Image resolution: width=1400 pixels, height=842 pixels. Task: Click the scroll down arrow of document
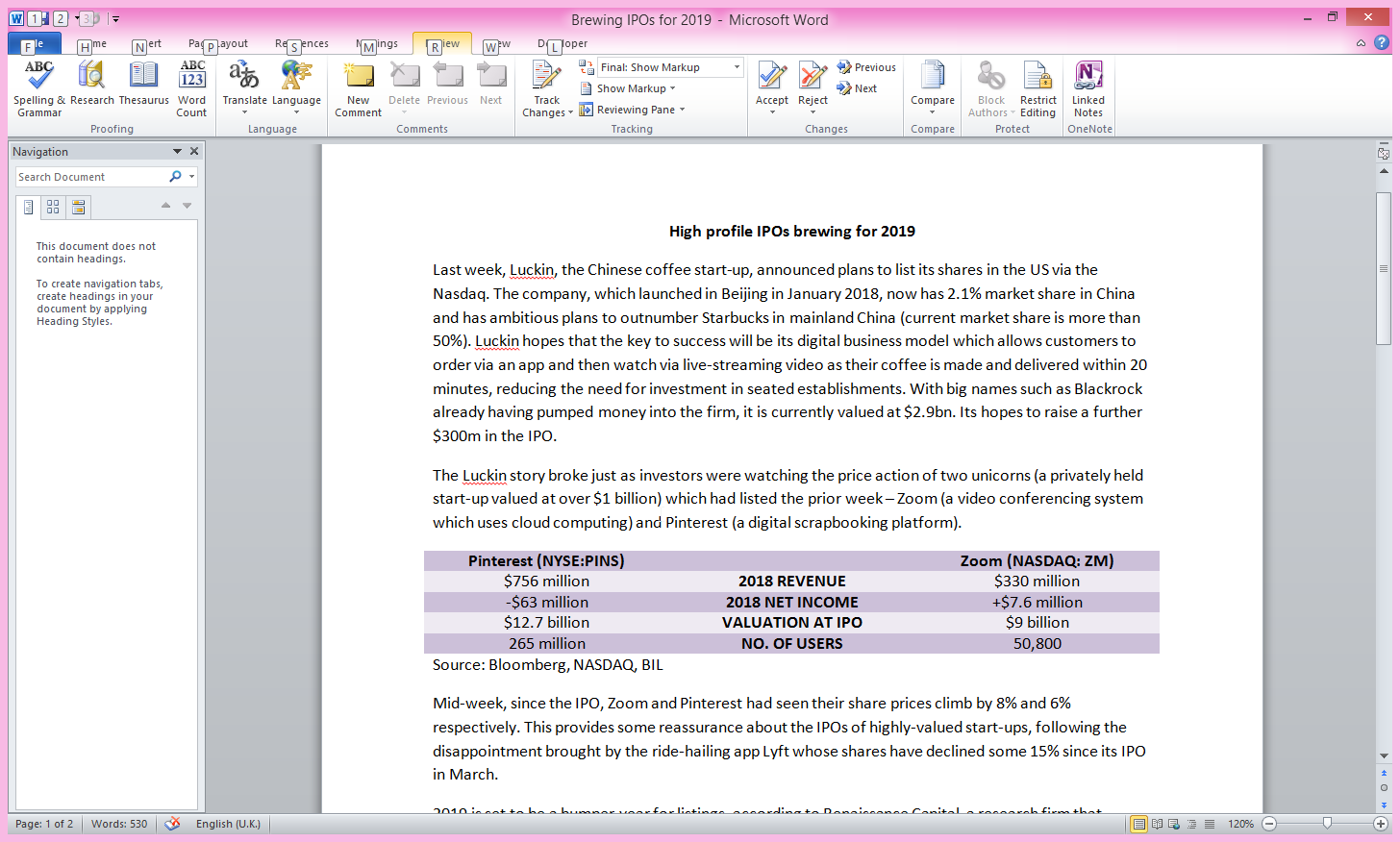1384,756
